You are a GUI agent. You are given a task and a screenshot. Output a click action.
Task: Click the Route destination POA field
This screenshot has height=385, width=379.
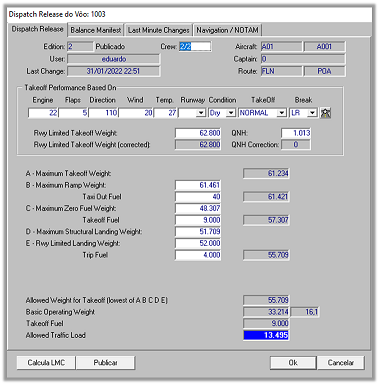(325, 71)
